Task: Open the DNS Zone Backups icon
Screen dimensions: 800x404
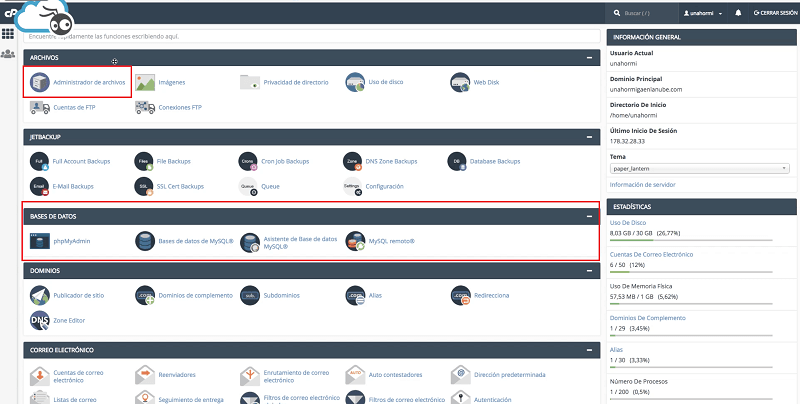Action: pyautogui.click(x=353, y=161)
